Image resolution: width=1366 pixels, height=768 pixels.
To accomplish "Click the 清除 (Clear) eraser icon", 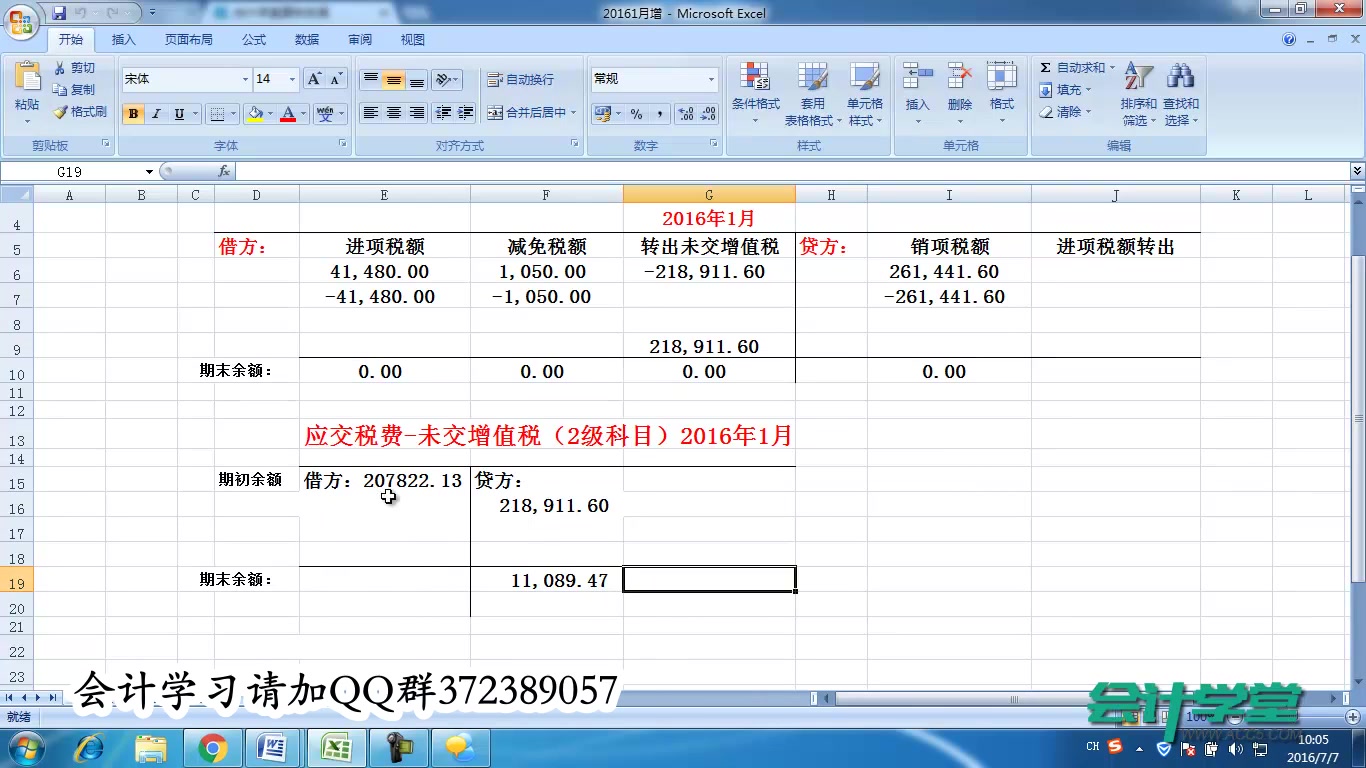I will pos(1046,111).
